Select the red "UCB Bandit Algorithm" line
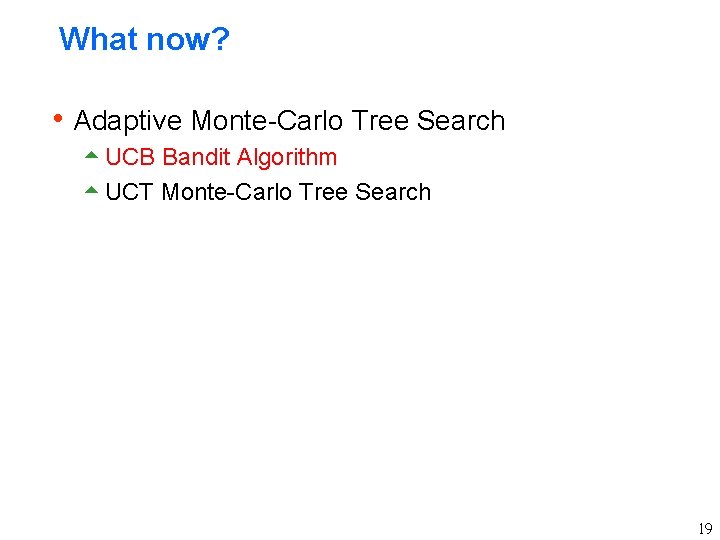The image size is (720, 540). point(221,157)
